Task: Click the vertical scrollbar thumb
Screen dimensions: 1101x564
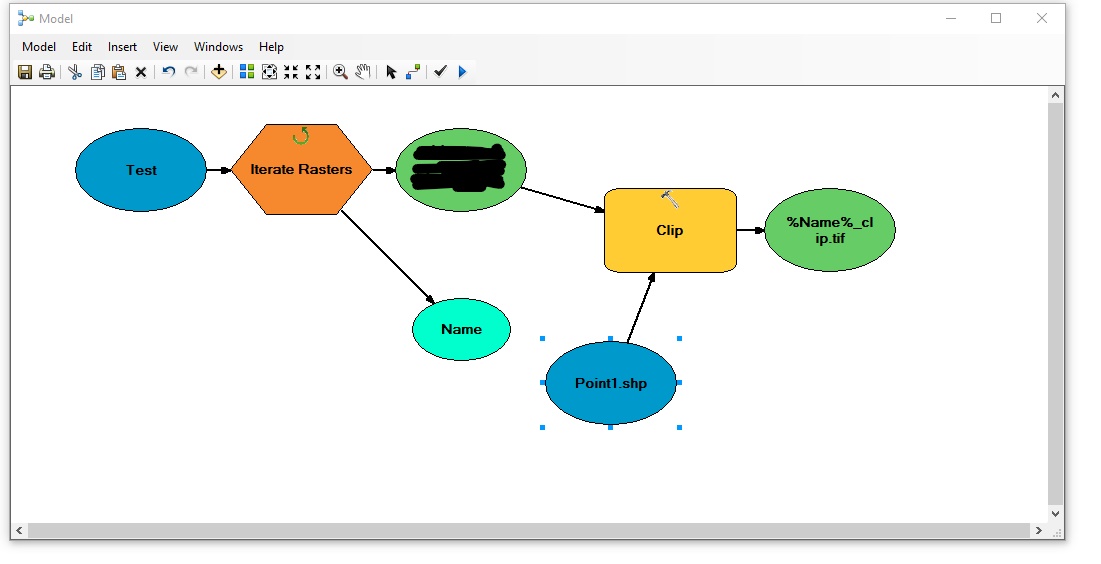Action: 1055,303
